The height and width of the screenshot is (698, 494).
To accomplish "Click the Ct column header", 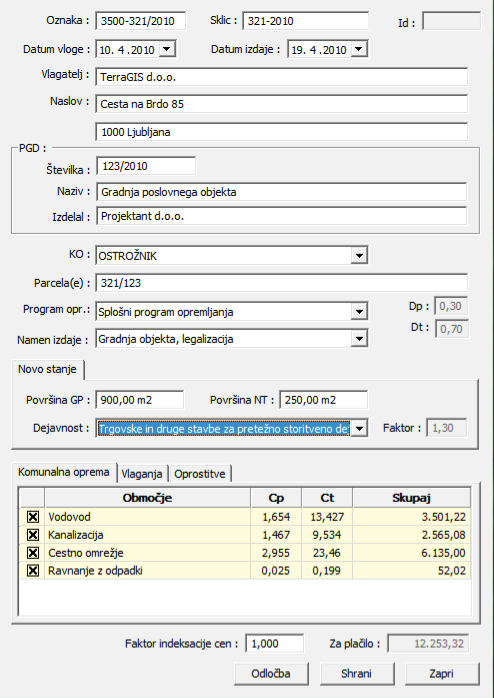I will pos(327,498).
